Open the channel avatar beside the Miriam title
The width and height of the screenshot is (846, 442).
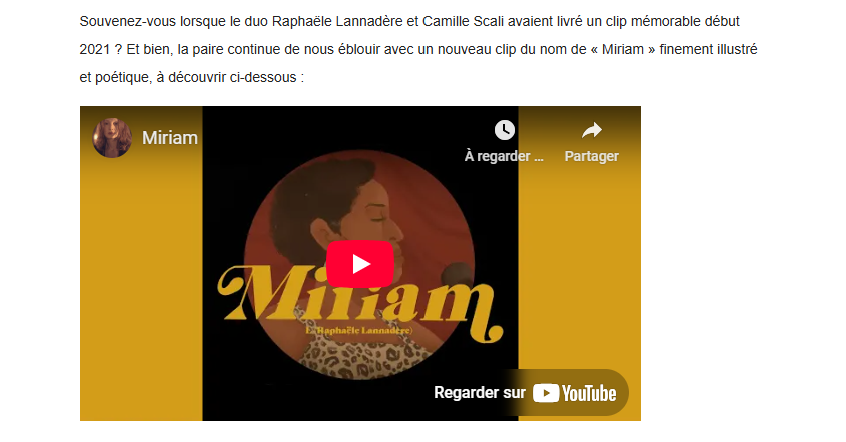[x=112, y=138]
